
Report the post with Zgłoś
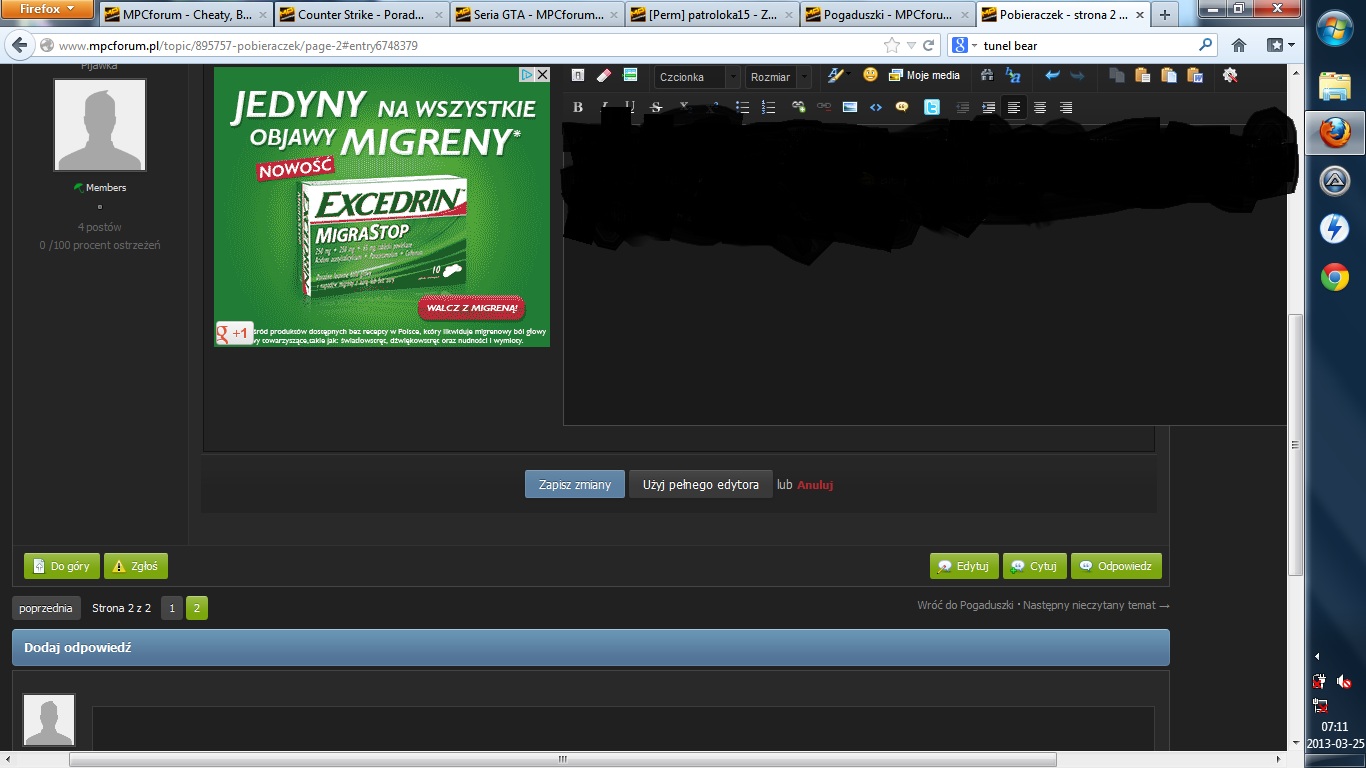point(136,566)
